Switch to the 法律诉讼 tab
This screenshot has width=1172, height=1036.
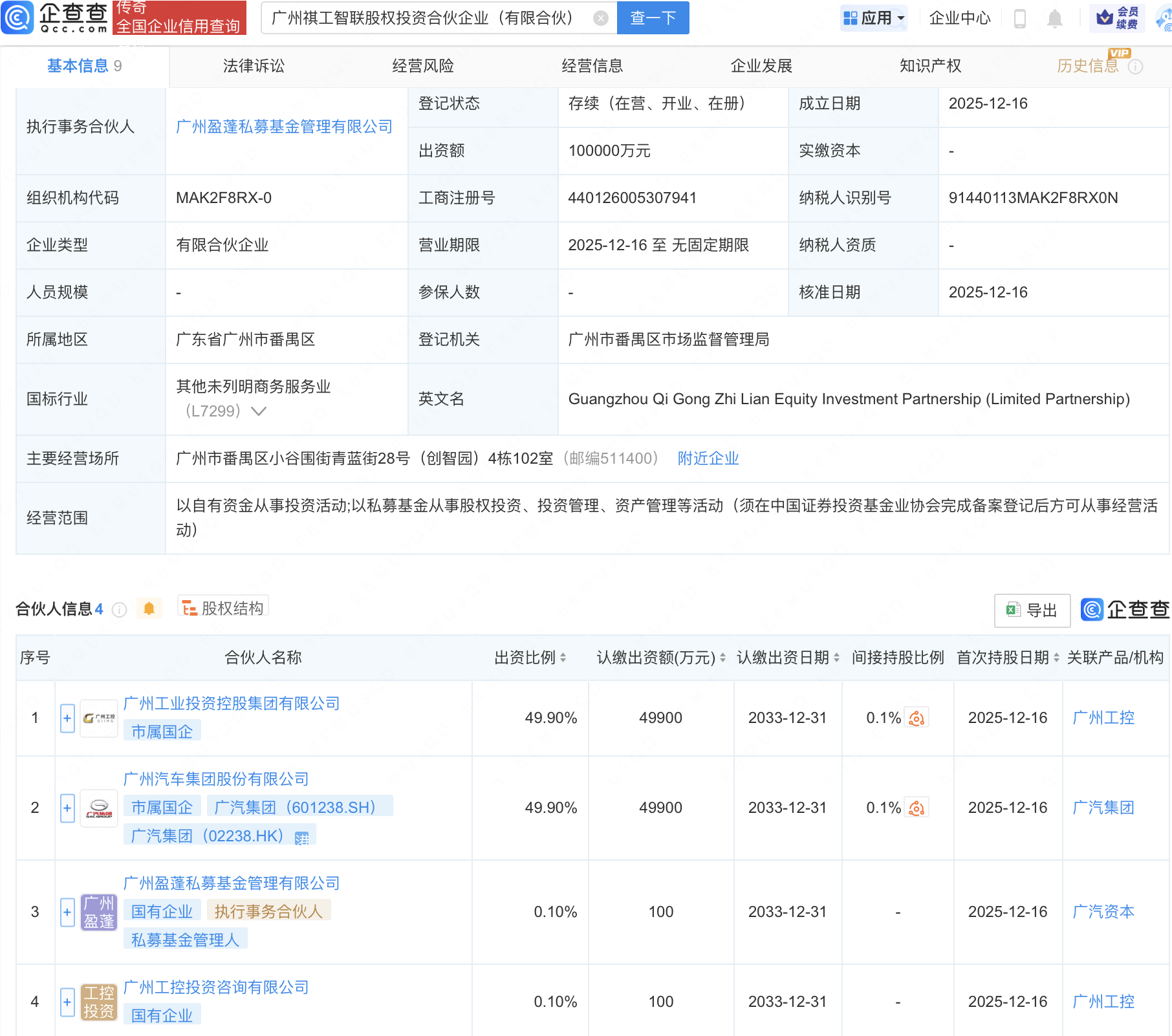click(253, 65)
